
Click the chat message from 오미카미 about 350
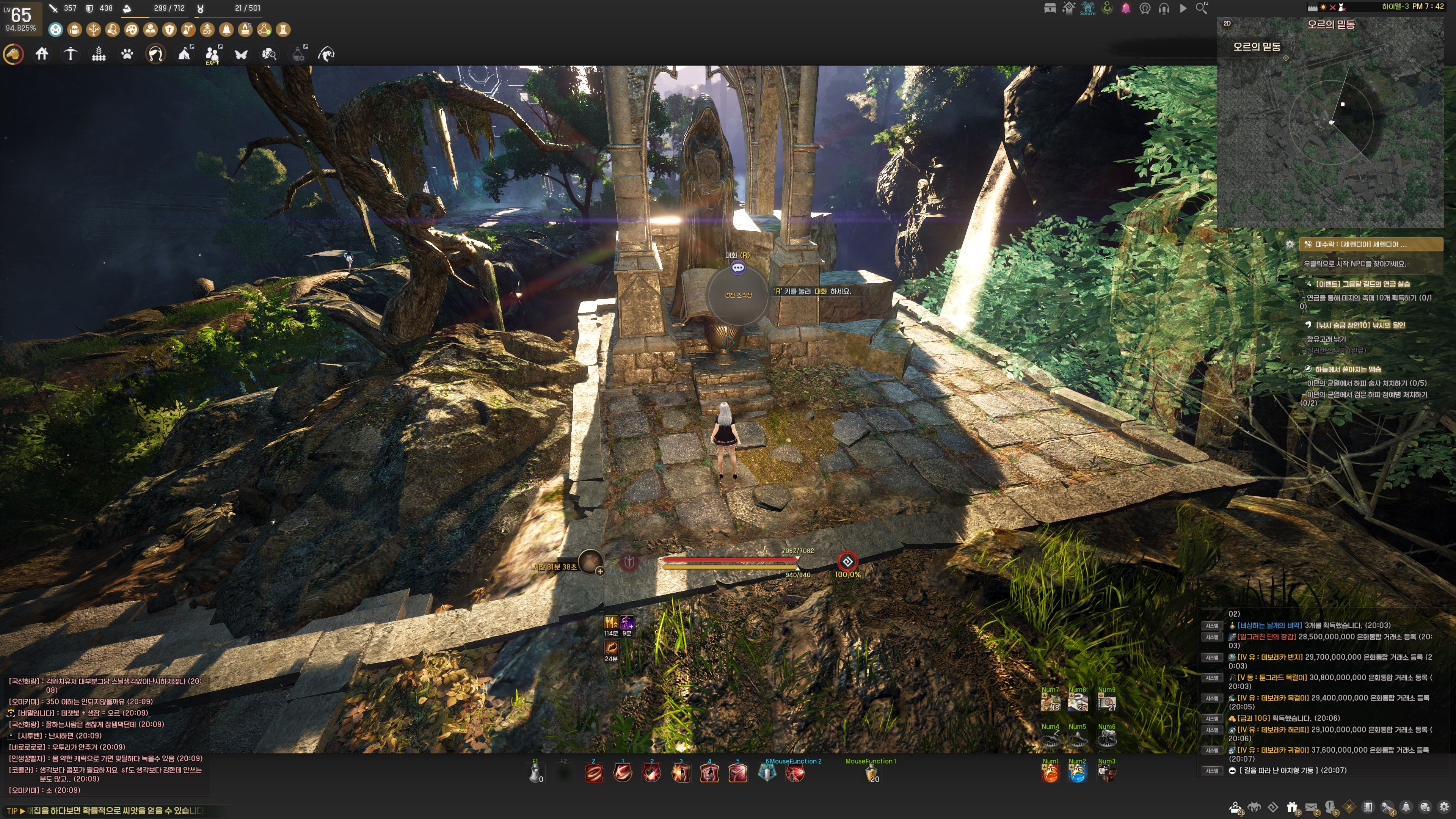tap(81, 701)
